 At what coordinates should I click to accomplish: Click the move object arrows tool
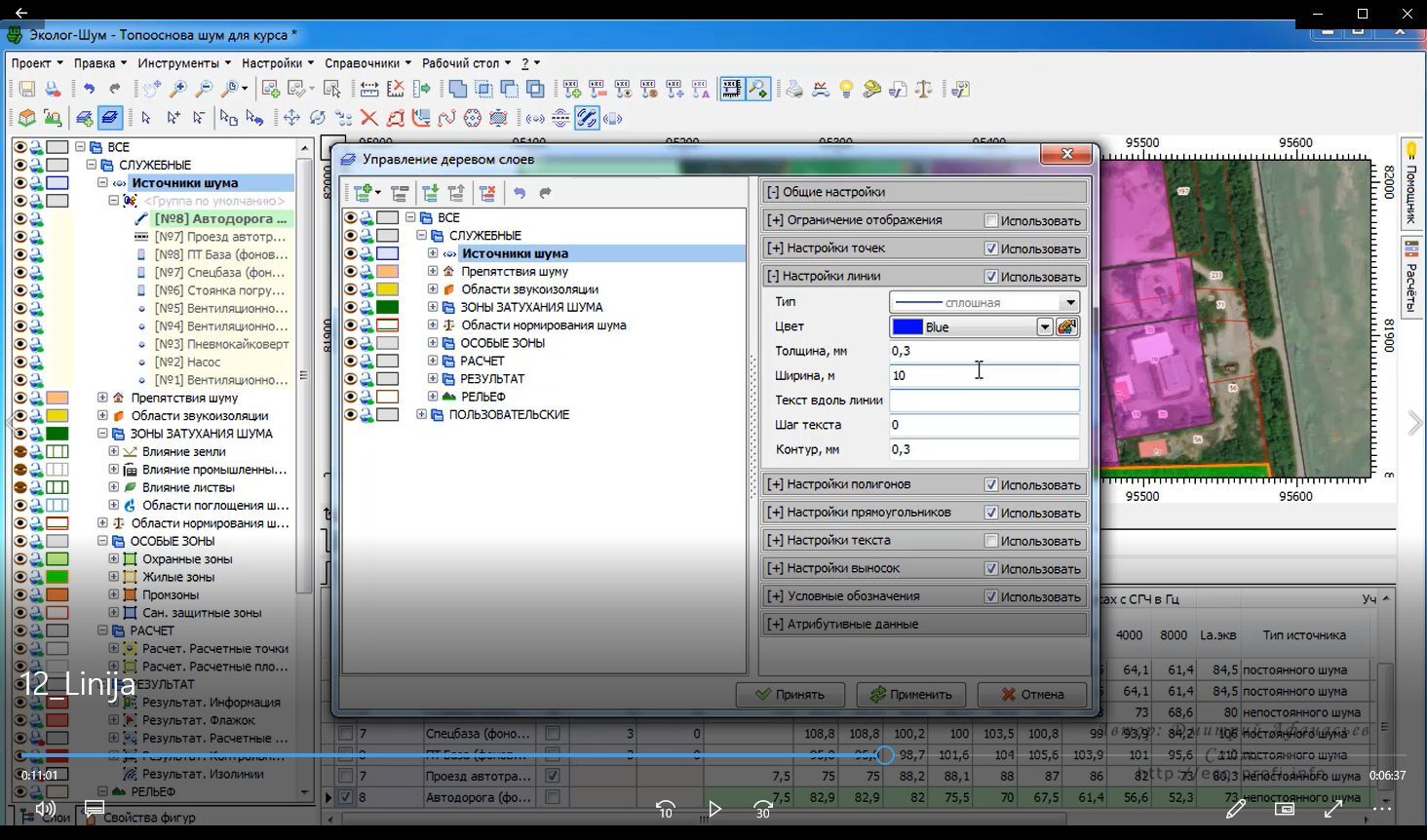coord(291,119)
